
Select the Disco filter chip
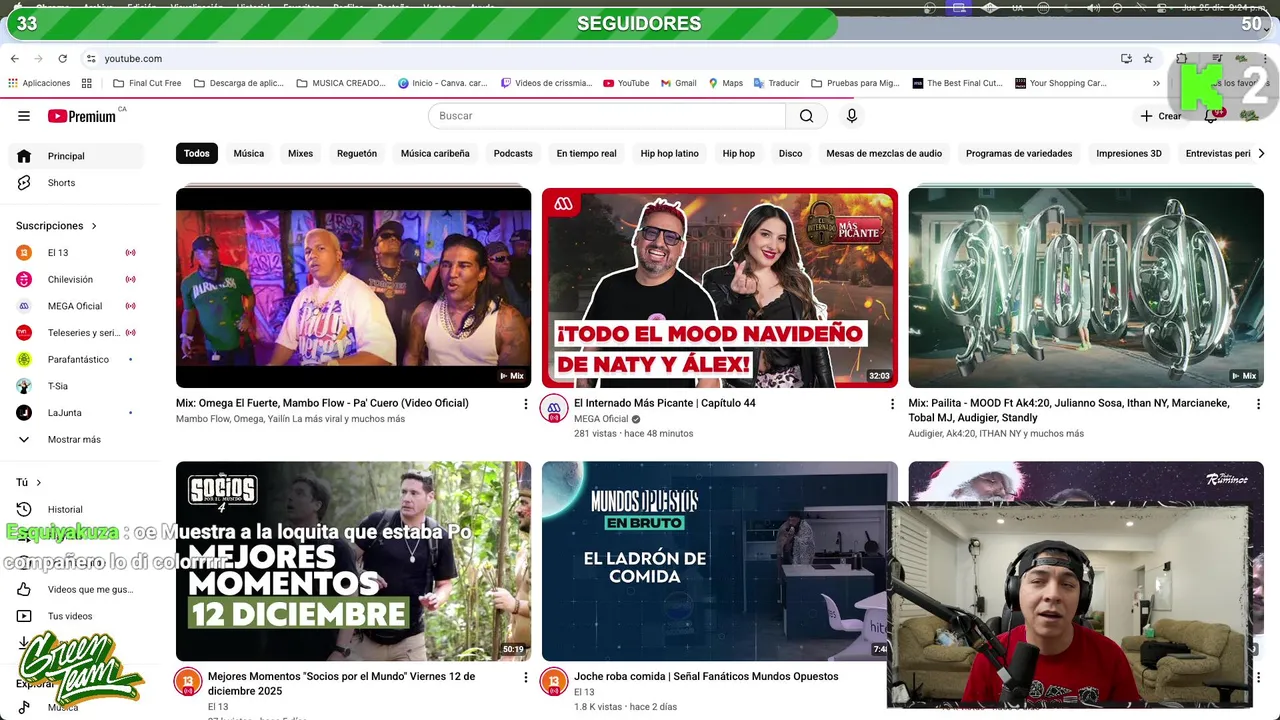pyautogui.click(x=791, y=154)
